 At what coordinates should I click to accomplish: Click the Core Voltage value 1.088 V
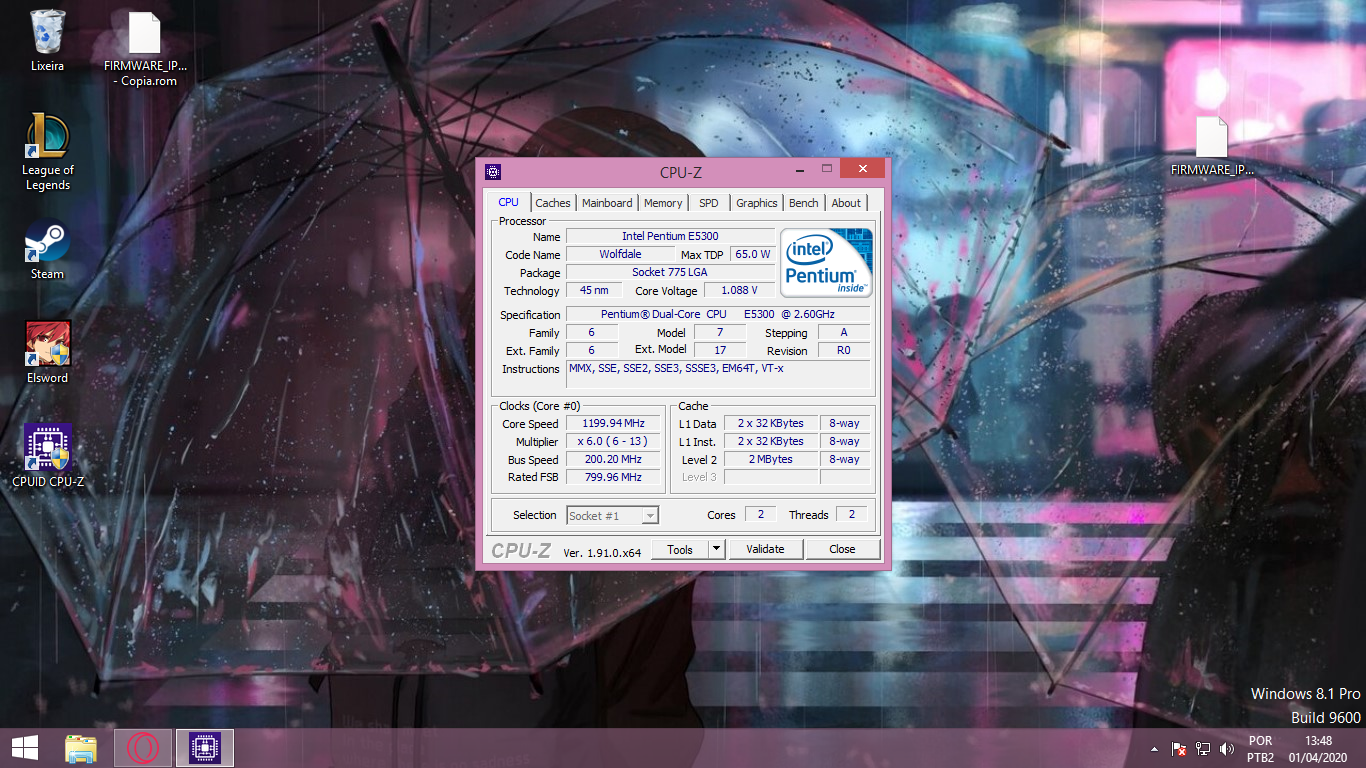(x=740, y=291)
